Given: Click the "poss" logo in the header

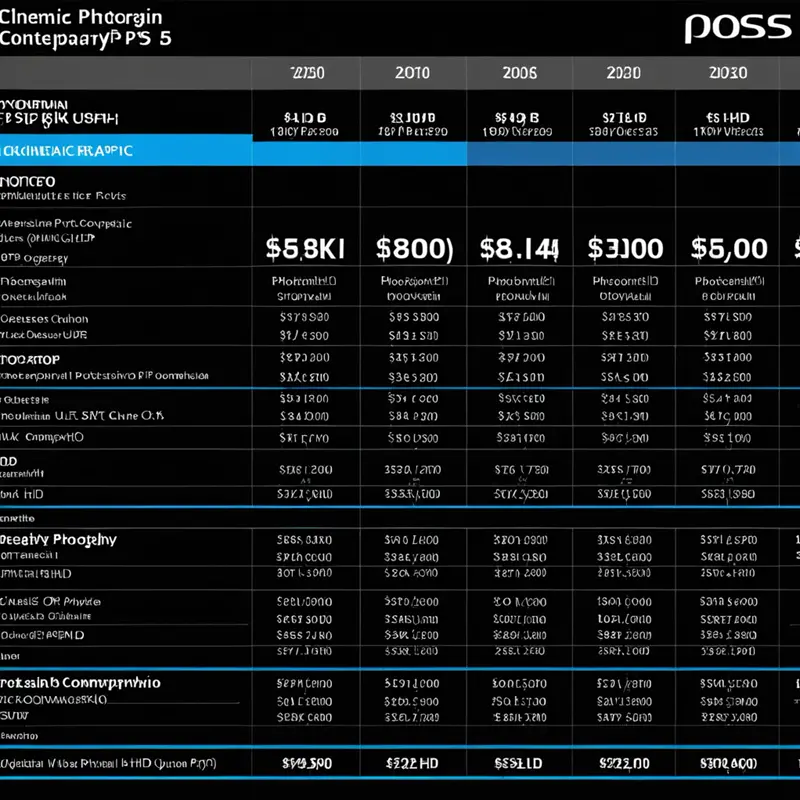Looking at the screenshot, I should click(x=738, y=28).
